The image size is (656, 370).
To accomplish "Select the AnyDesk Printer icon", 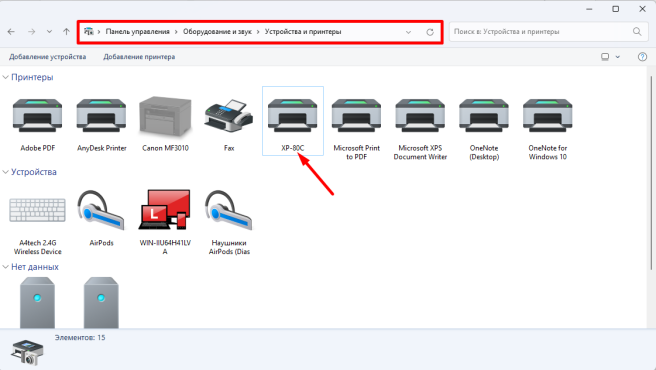I will 101,116.
